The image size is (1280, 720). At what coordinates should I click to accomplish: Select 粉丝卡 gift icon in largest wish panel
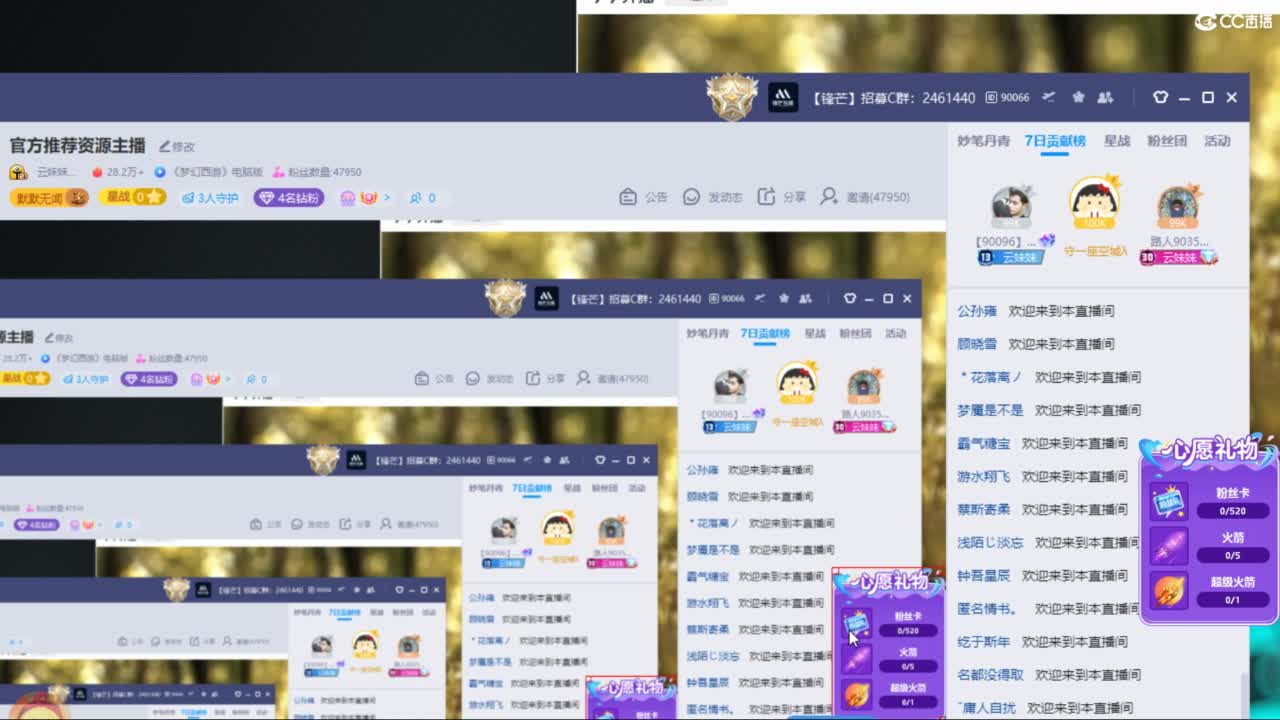(1169, 501)
